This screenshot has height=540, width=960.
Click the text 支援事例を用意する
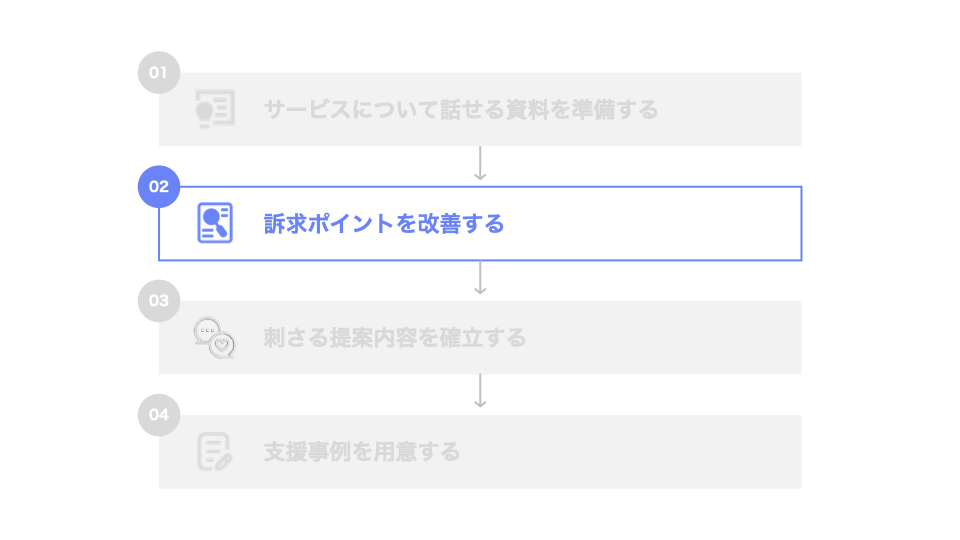coord(362,452)
